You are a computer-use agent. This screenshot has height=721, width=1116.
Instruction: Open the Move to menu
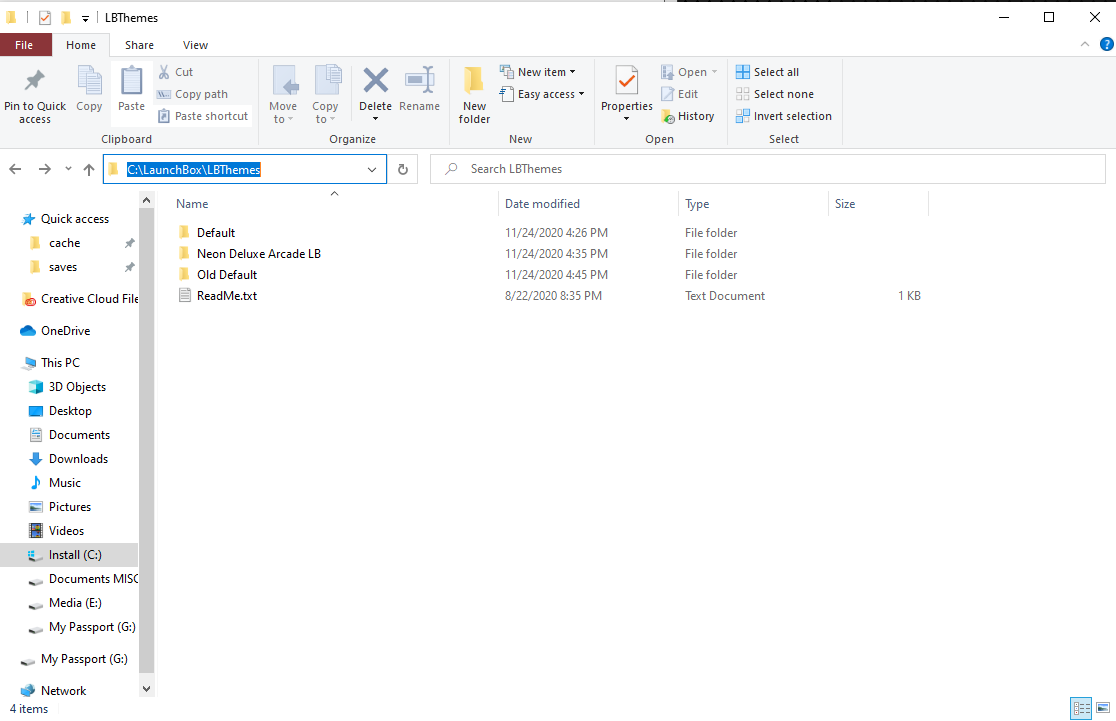point(283,94)
